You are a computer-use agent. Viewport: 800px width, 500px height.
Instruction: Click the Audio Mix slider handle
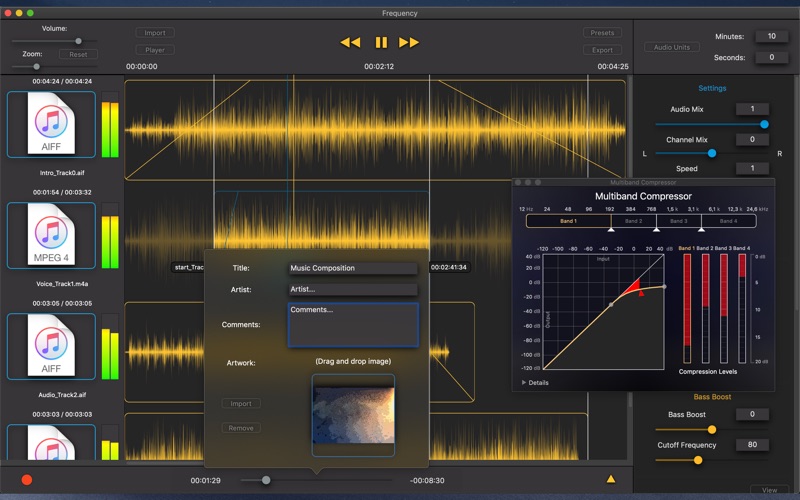[x=764, y=124]
